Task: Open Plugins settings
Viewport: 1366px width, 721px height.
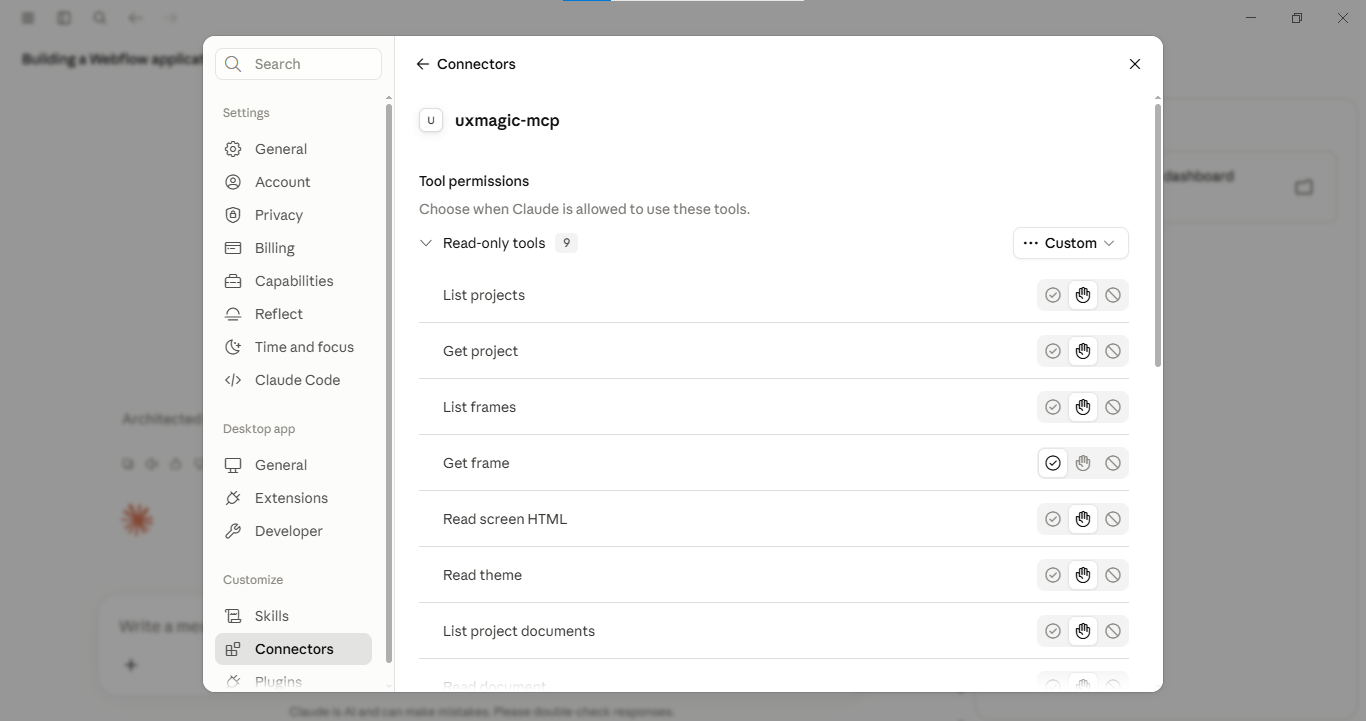Action: click(x=293, y=681)
